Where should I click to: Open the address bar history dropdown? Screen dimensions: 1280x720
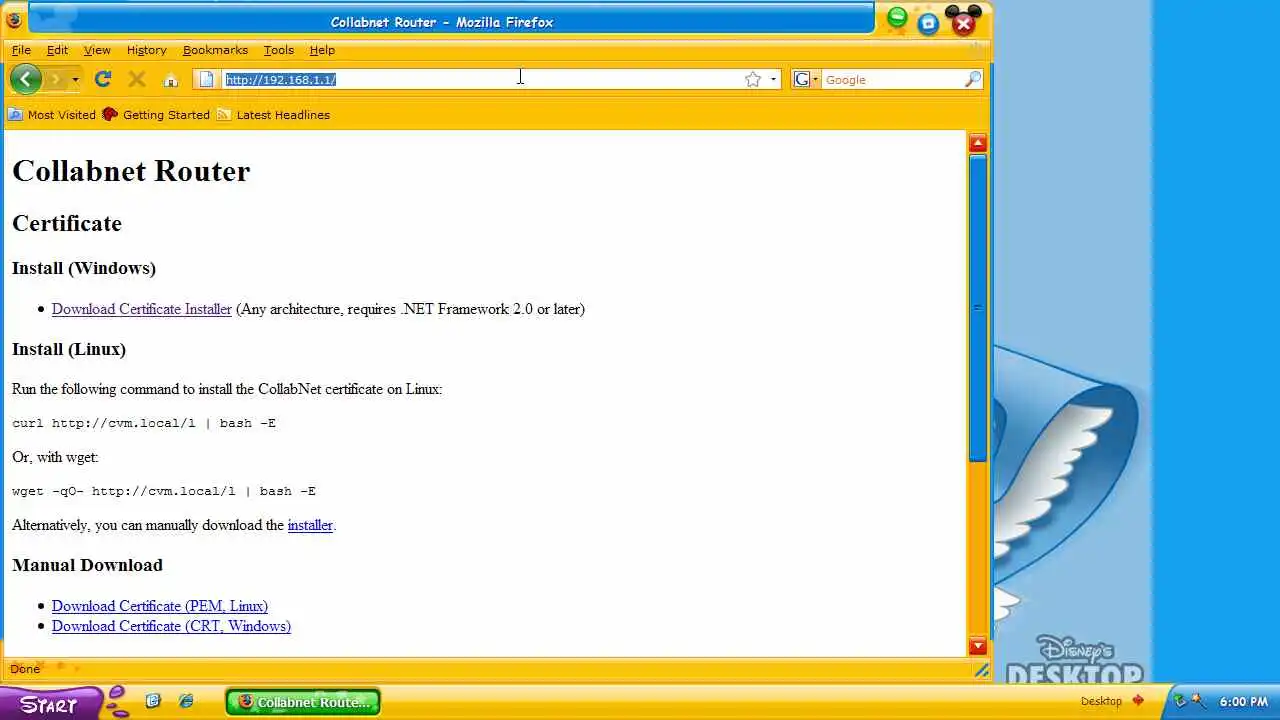click(773, 80)
